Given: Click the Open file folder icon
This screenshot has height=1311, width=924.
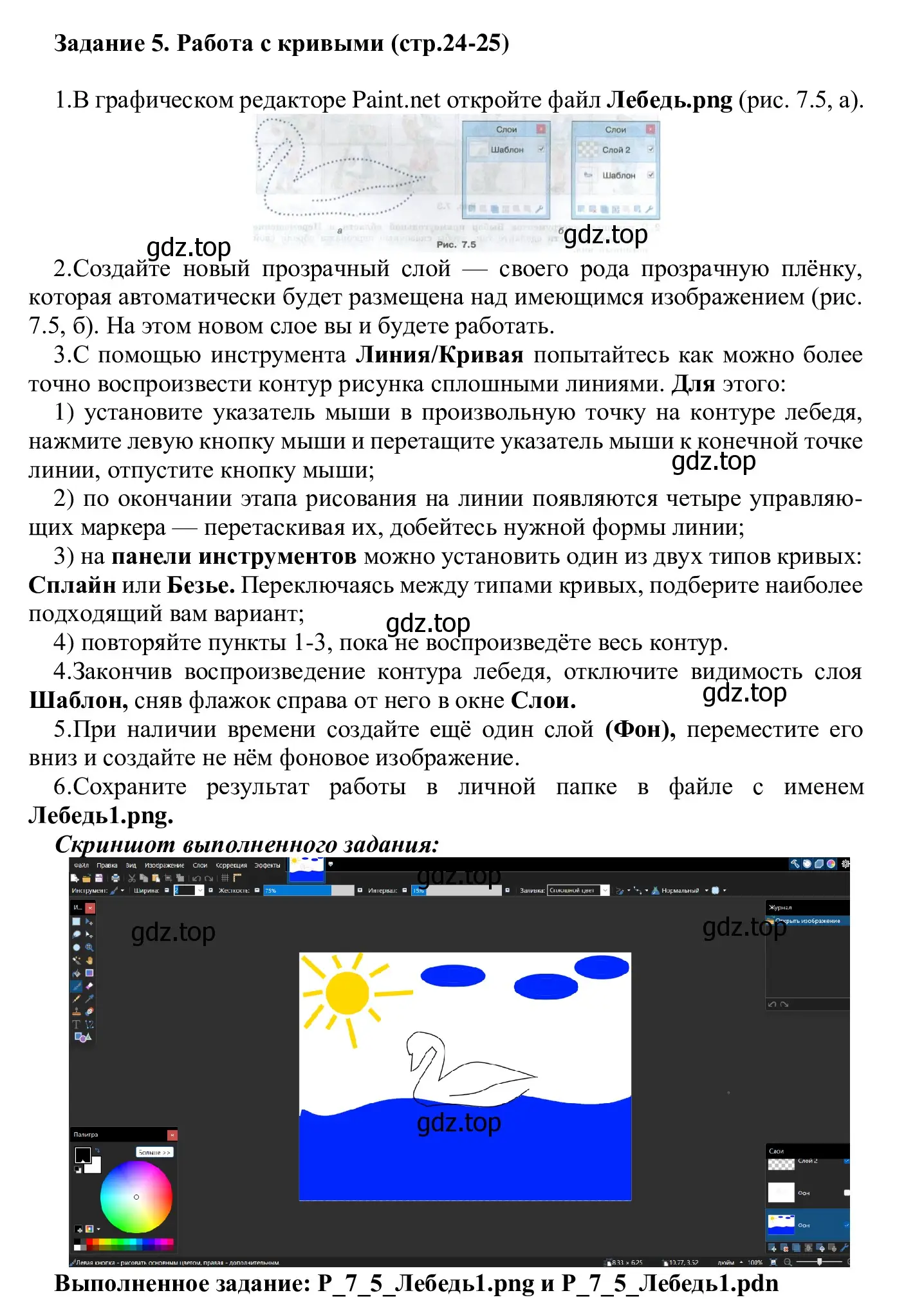Looking at the screenshot, I should [x=87, y=878].
